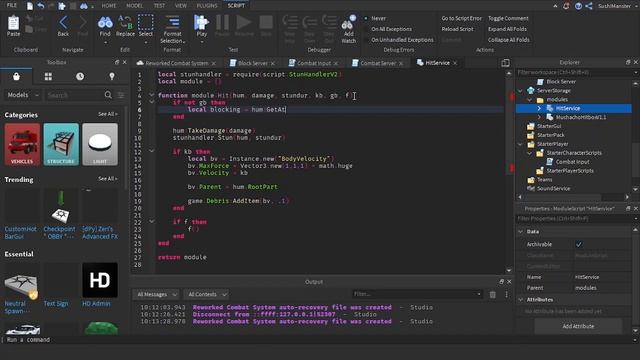Select MuchachoHitboxV1.1 in Explorer
The image size is (640, 360).
click(580, 117)
